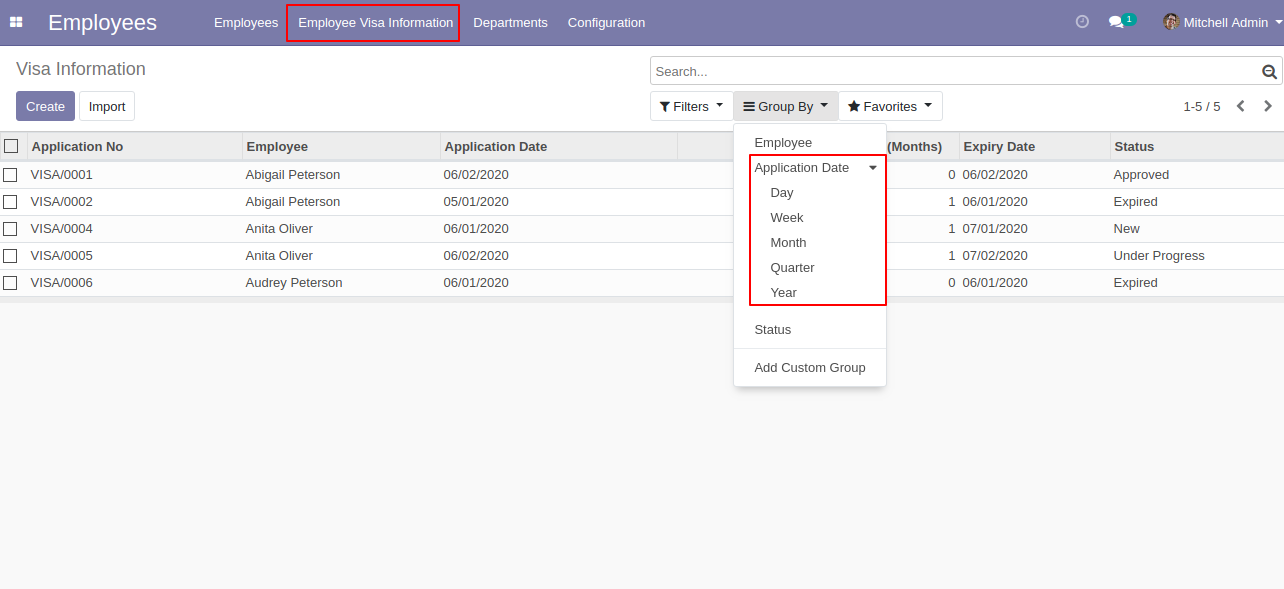Click the Import button
Screen dimensions: 1284x589
107,106
